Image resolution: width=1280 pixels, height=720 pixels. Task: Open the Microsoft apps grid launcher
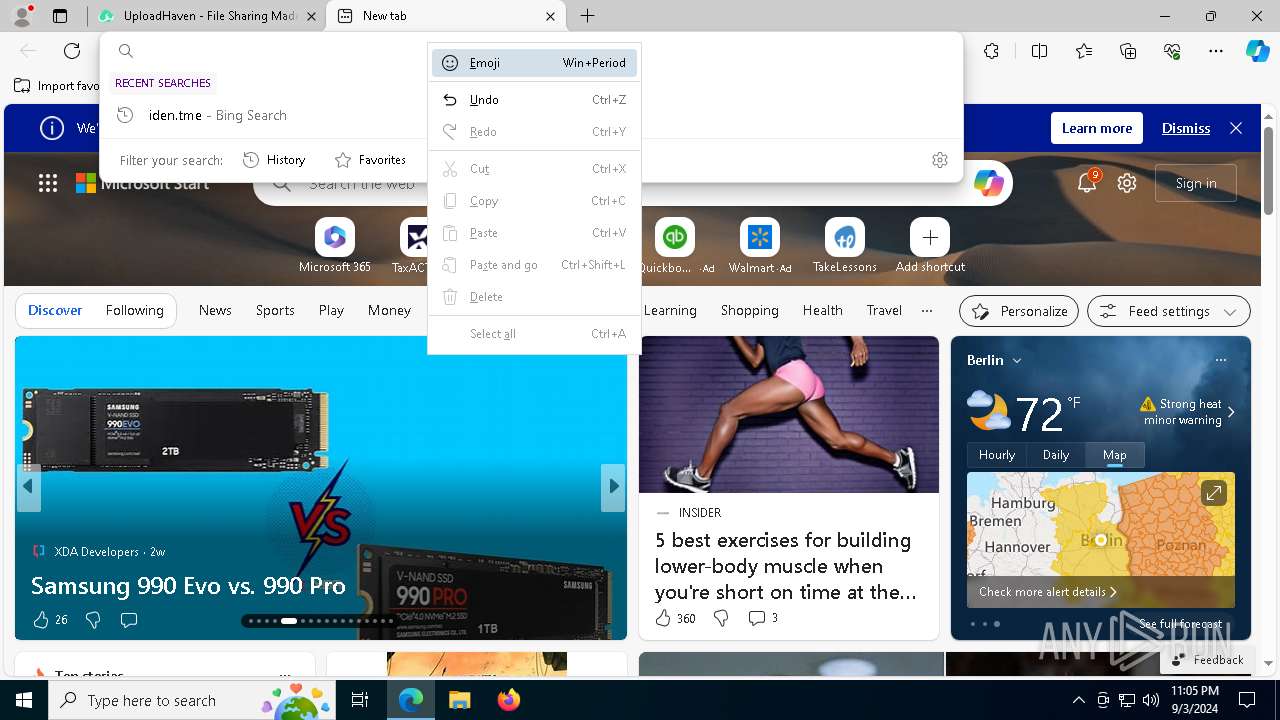tap(48, 183)
